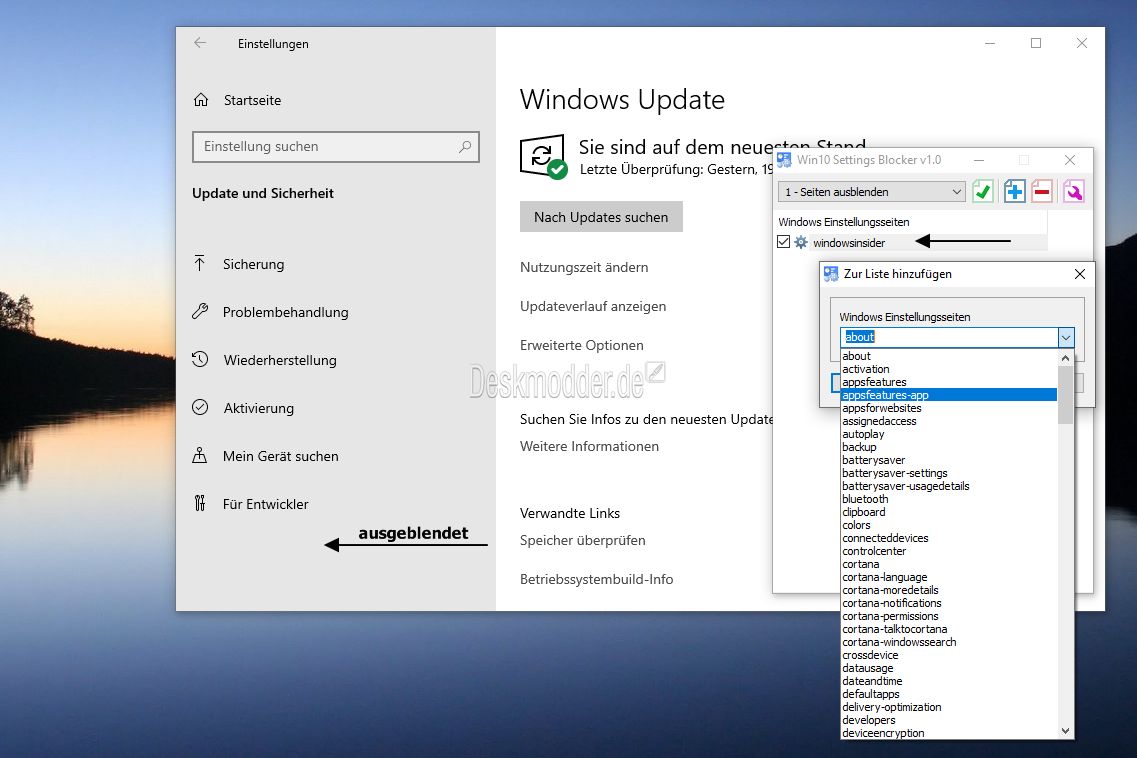Open Mein Gerät suchen page
The image size is (1137, 758).
tap(281, 456)
